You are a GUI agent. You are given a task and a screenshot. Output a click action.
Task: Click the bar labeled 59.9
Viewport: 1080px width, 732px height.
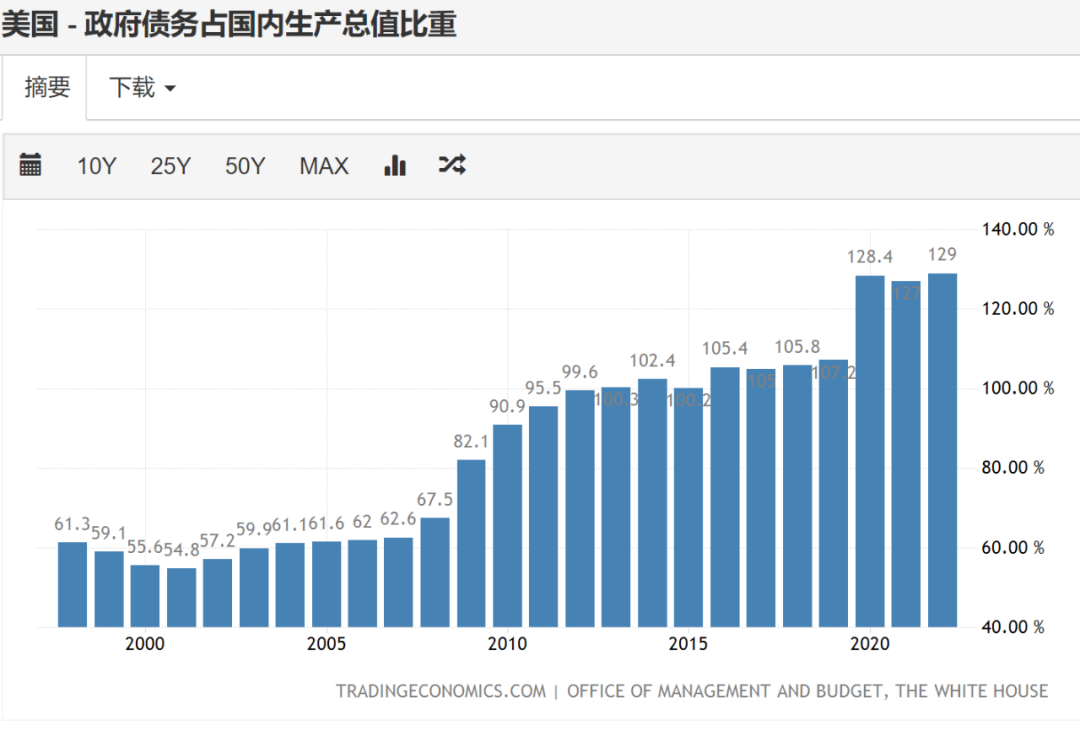pyautogui.click(x=254, y=587)
